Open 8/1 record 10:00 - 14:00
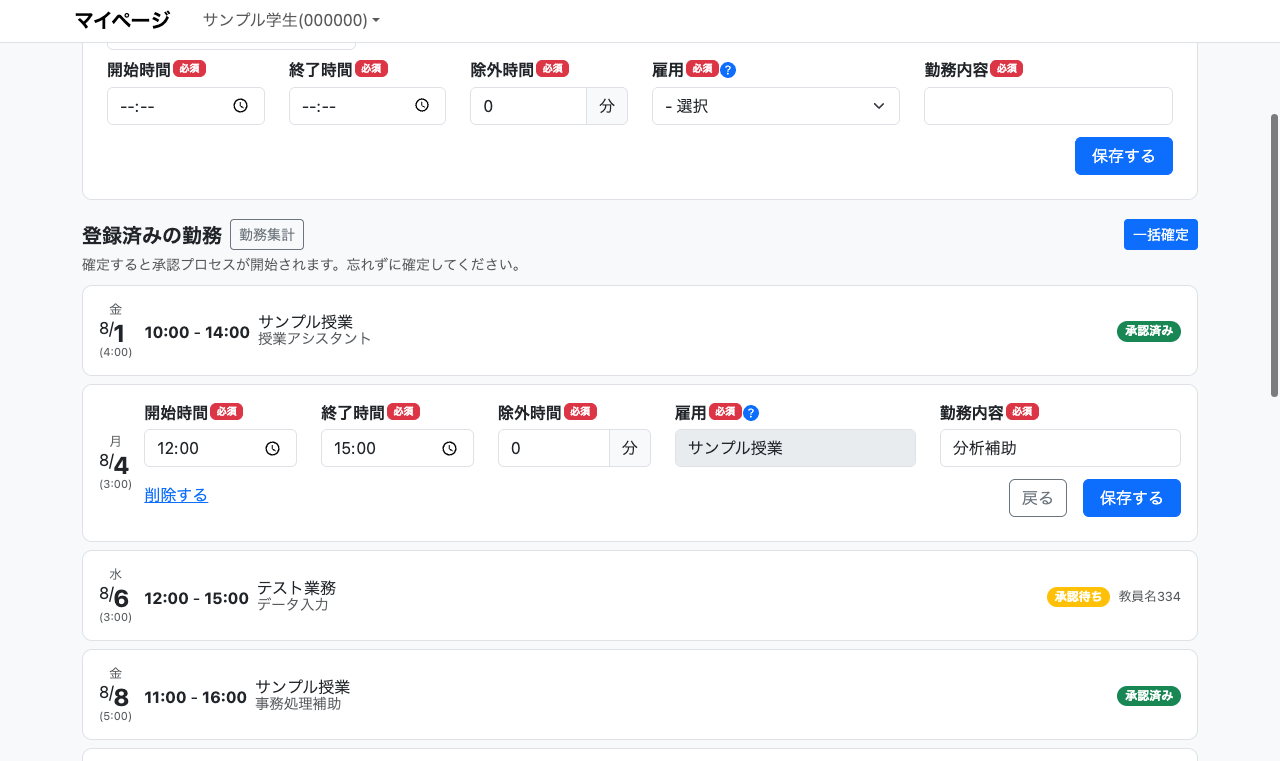Viewport: 1280px width, 761px height. tap(640, 331)
